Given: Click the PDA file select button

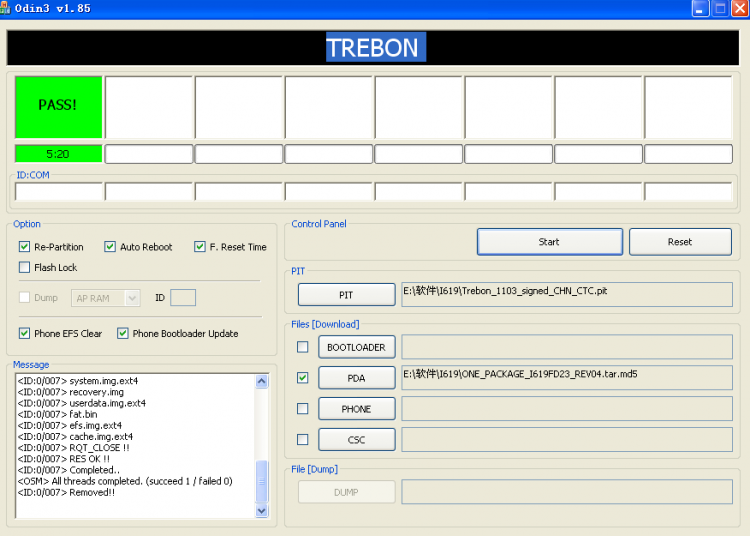Looking at the screenshot, I should coord(357,378).
